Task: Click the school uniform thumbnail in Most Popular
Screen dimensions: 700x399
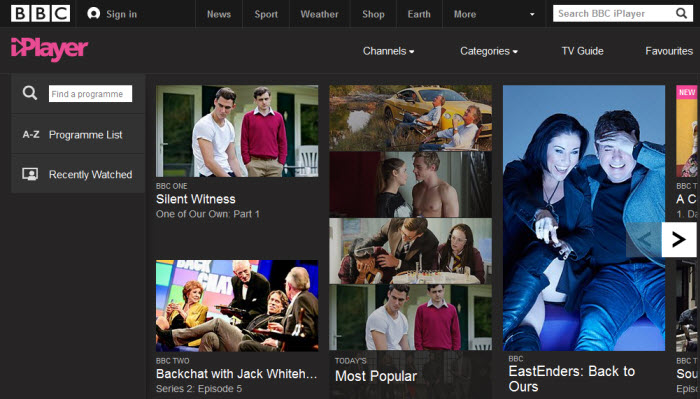Action: pyautogui.click(x=410, y=251)
